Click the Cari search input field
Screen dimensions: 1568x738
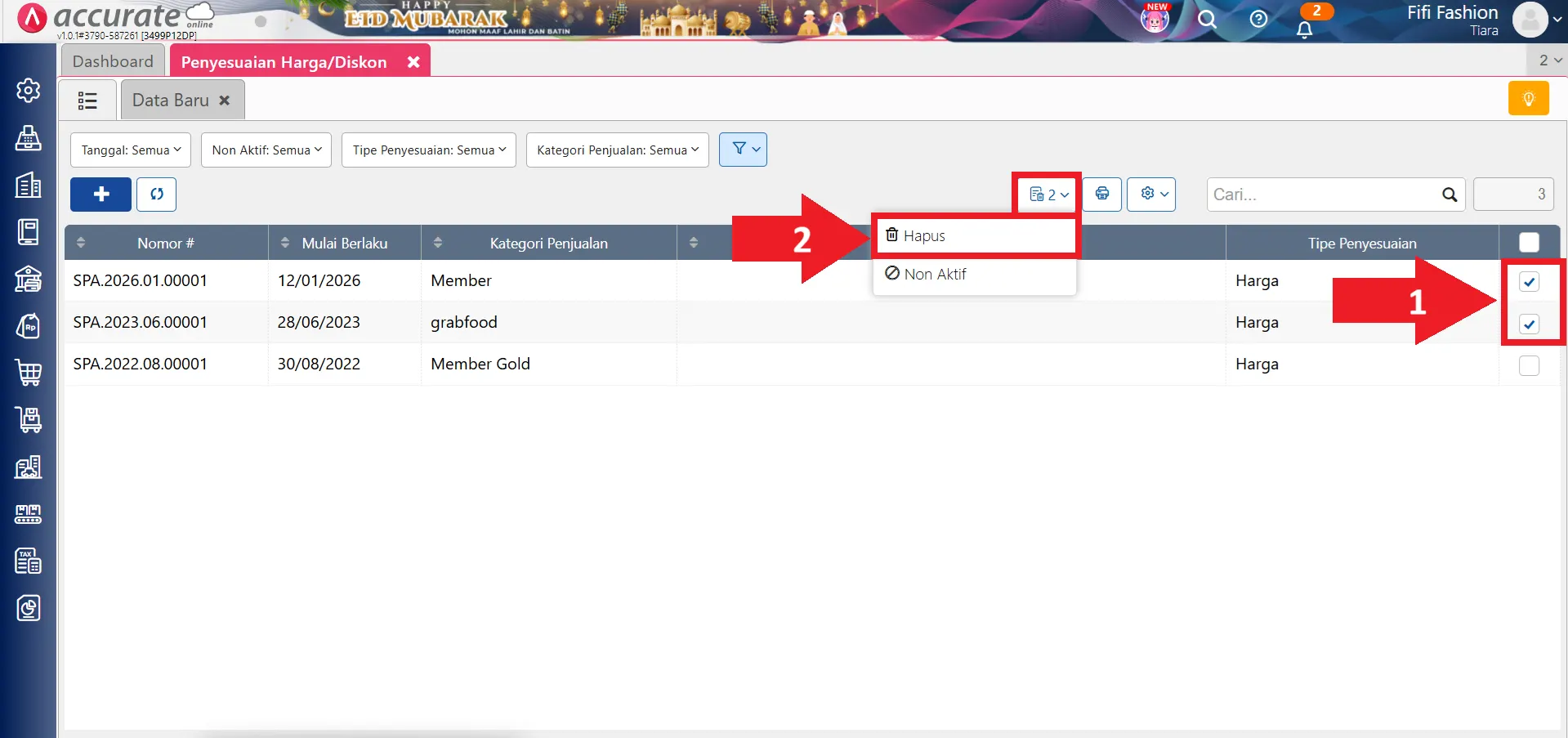tap(1324, 195)
